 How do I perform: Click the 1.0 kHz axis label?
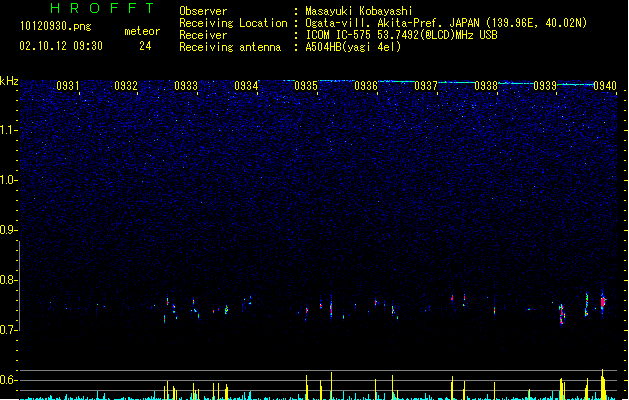coord(9,180)
